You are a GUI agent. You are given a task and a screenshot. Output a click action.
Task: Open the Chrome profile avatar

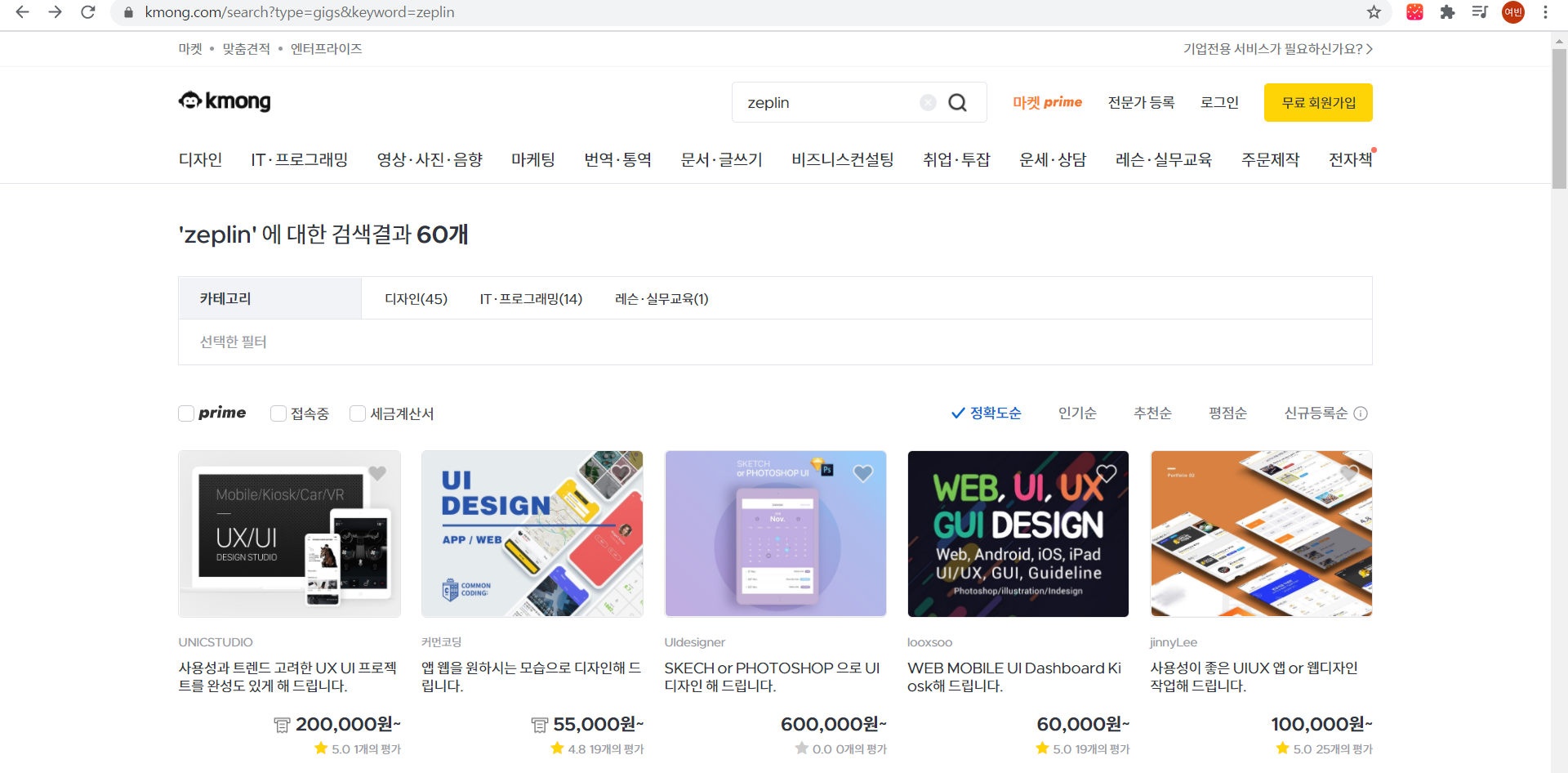pyautogui.click(x=1513, y=12)
